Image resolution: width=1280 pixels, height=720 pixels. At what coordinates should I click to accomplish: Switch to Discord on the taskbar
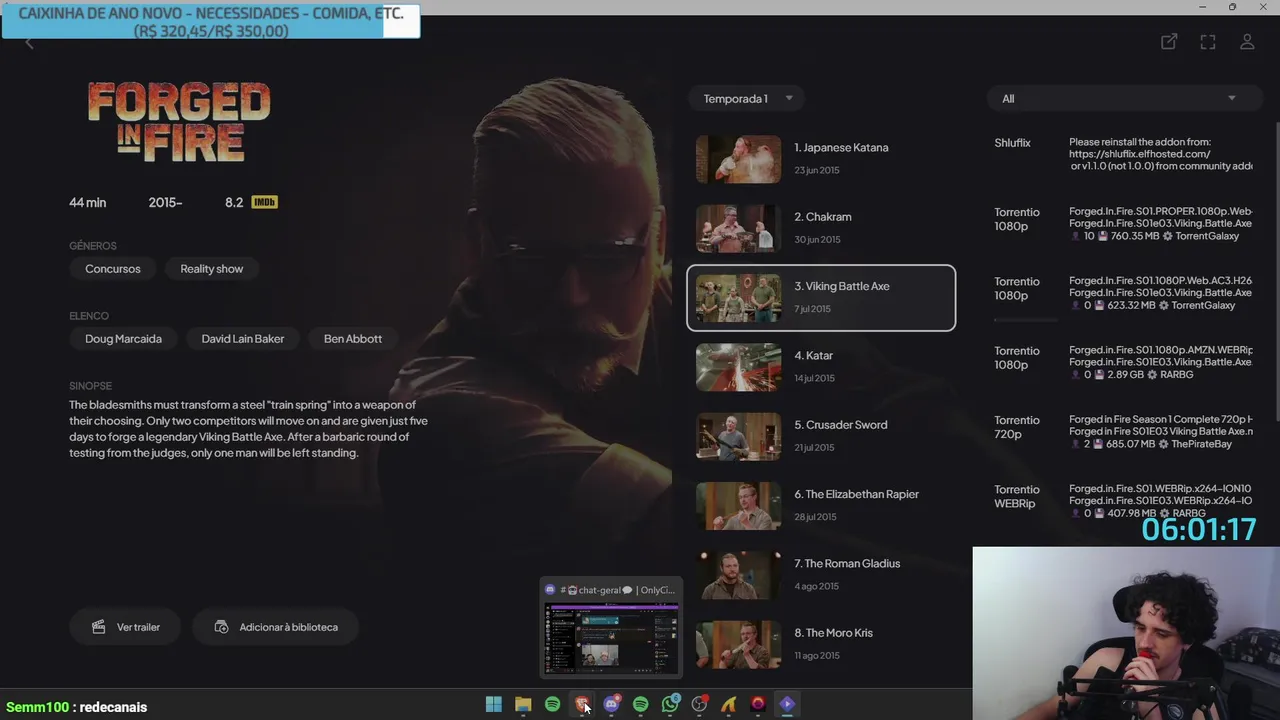(611, 704)
